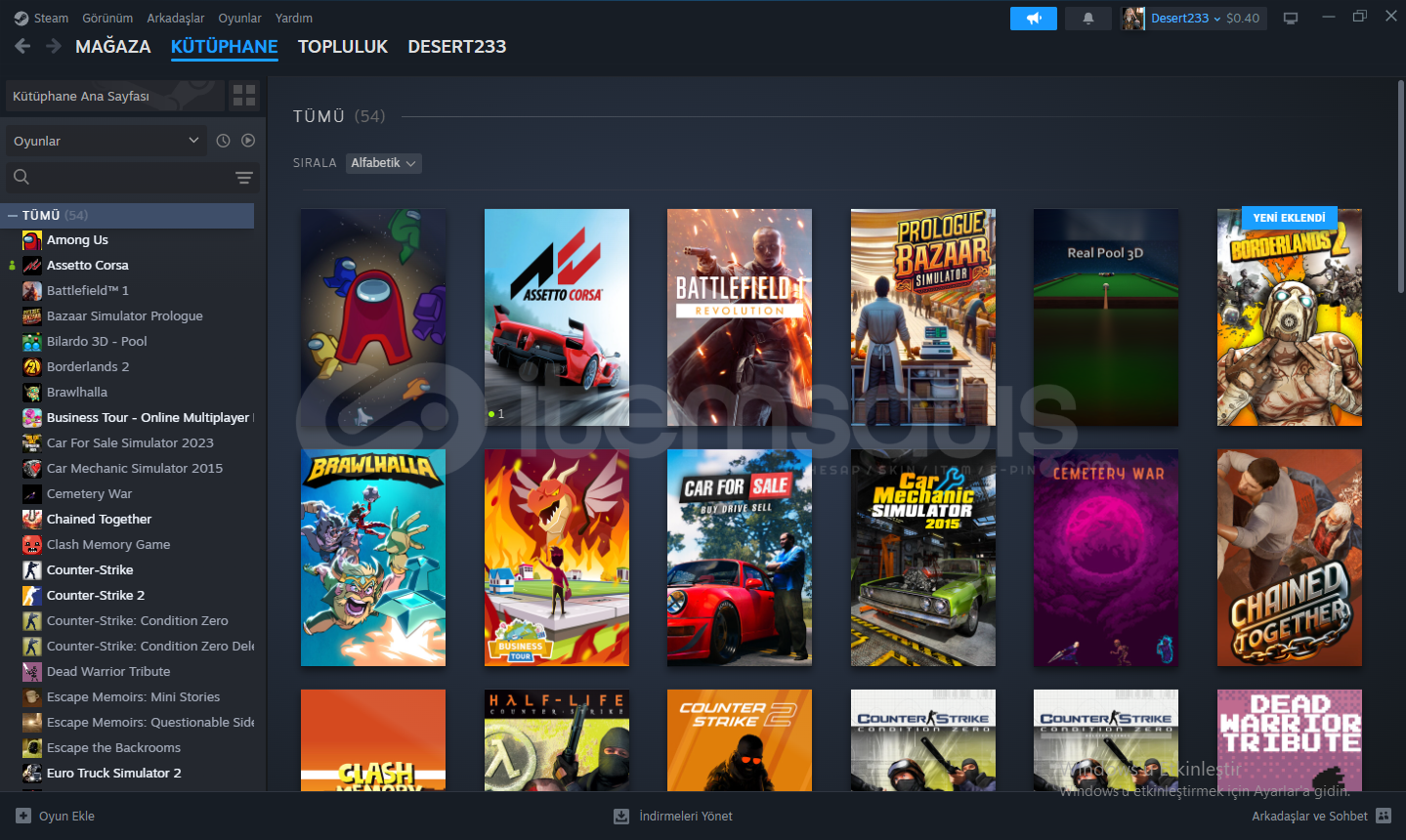This screenshot has width=1406, height=840.
Task: Open friends list icon at bottom right
Action: click(x=1384, y=816)
